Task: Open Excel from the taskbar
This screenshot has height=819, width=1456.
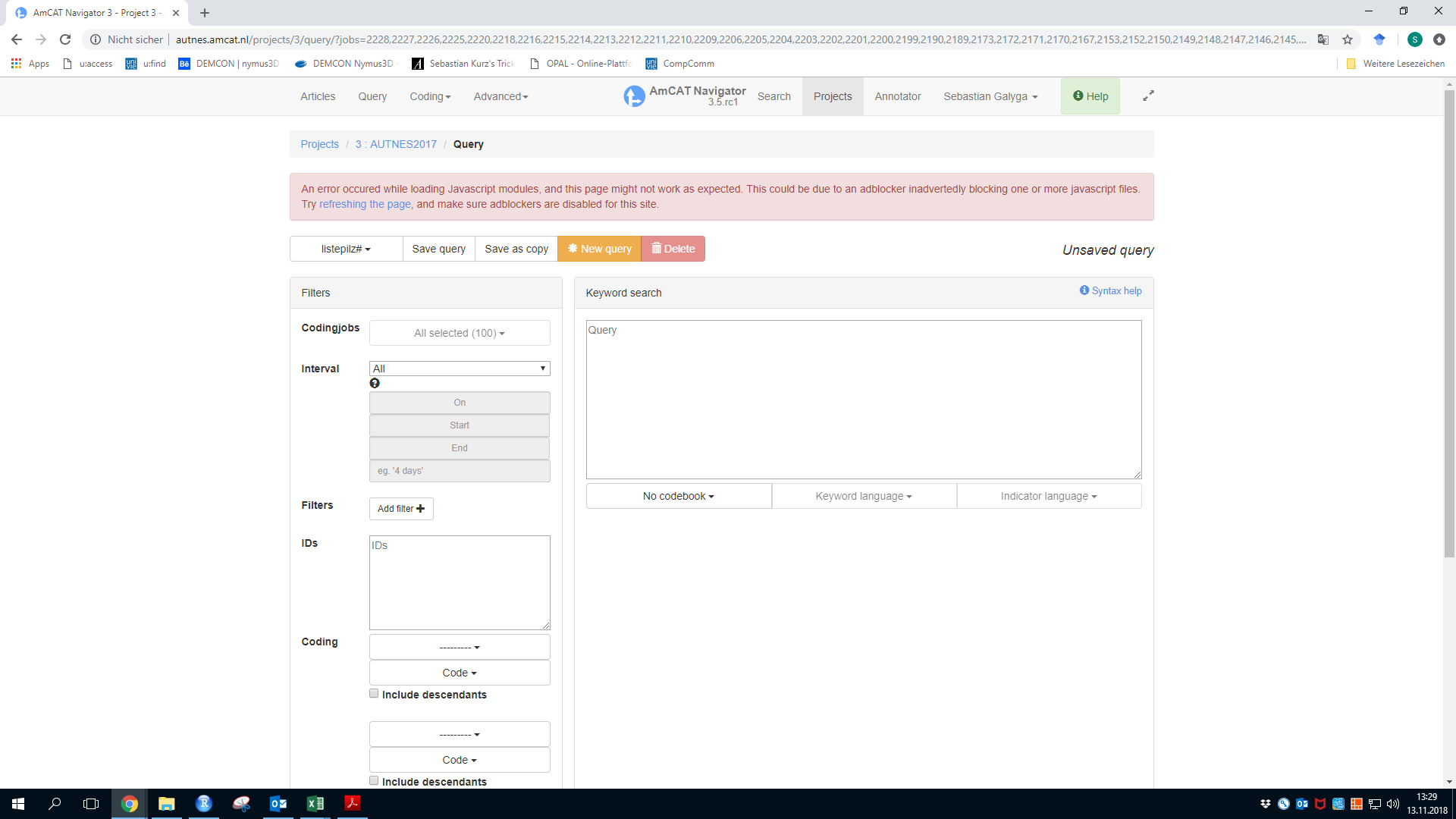Action: coord(315,803)
